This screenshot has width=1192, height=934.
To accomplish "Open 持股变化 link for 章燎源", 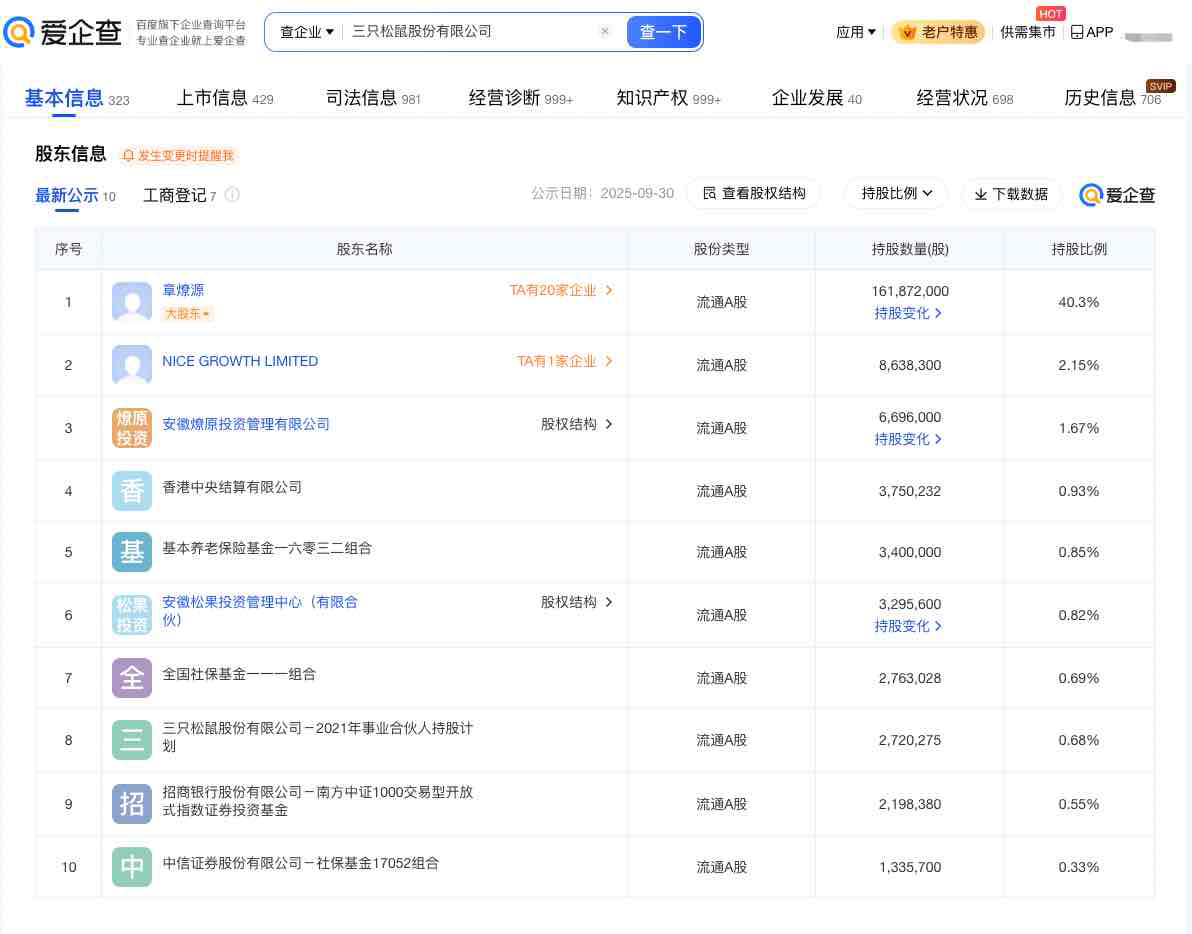I will tap(908, 313).
